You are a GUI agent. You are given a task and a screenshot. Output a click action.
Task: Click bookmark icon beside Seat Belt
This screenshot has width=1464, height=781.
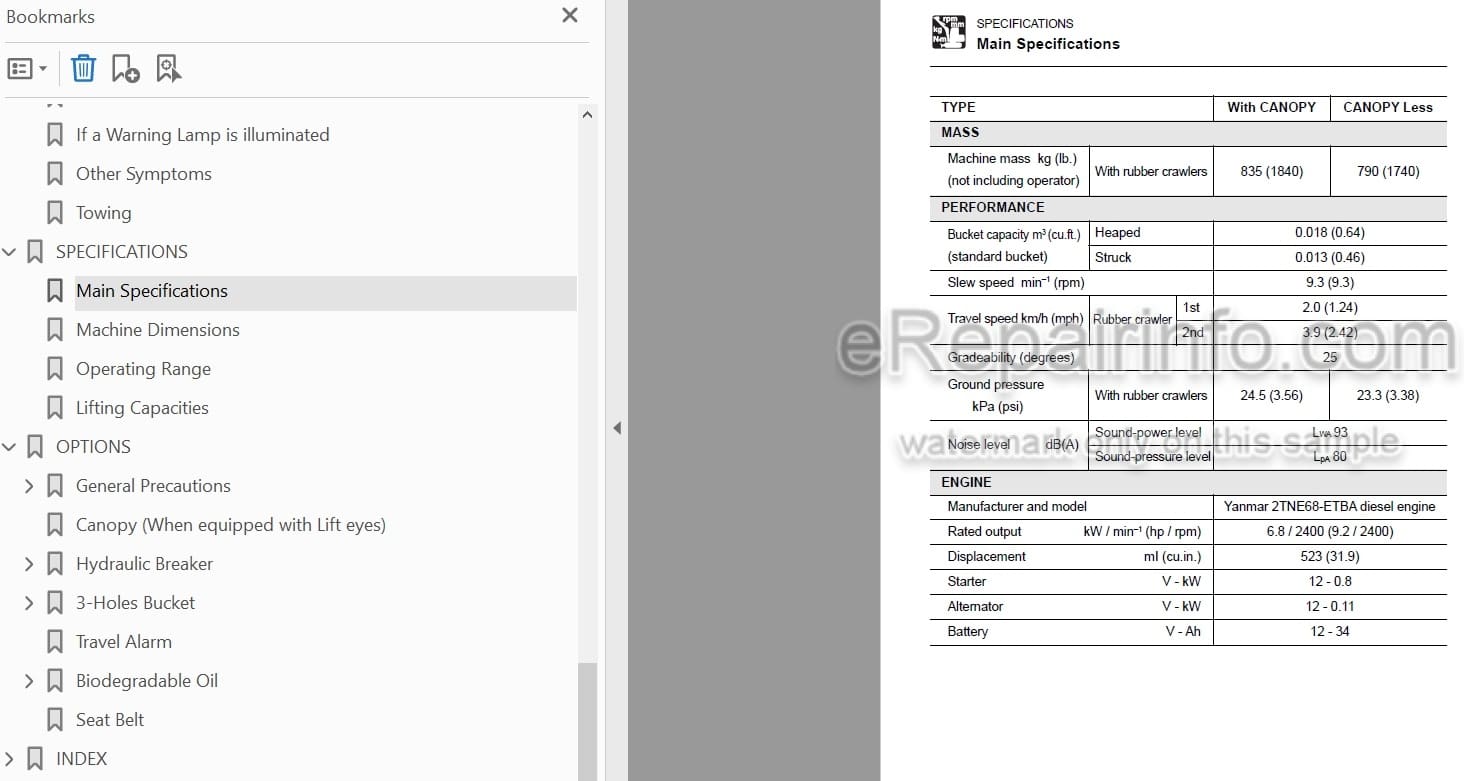tap(55, 720)
